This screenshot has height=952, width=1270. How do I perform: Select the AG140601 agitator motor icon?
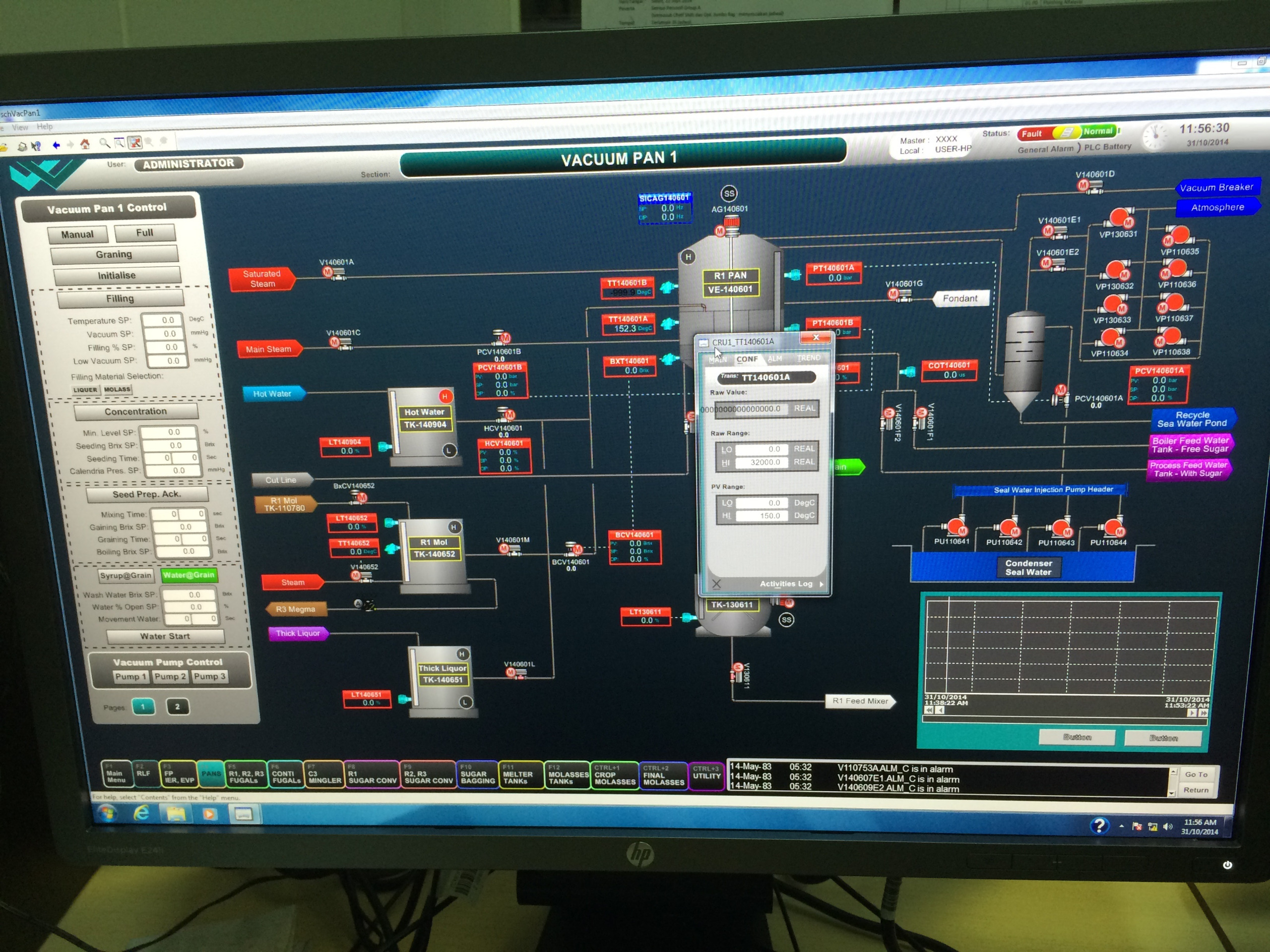(x=720, y=231)
